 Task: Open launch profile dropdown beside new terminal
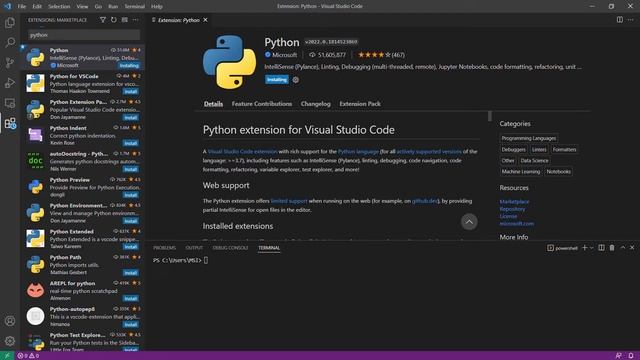[591, 248]
